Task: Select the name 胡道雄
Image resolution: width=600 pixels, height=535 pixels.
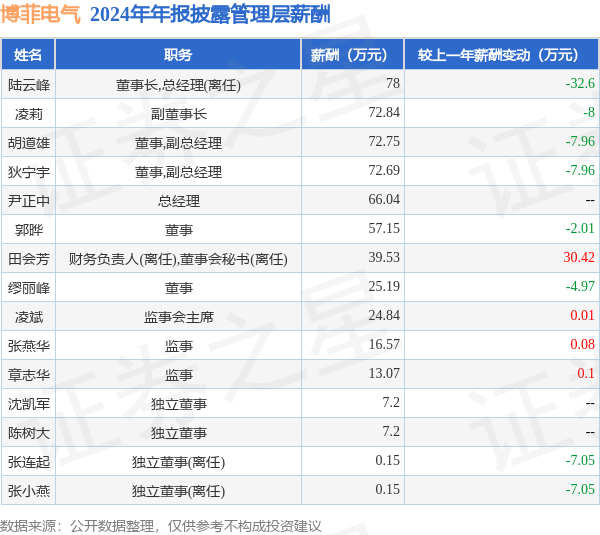Action: (x=29, y=143)
